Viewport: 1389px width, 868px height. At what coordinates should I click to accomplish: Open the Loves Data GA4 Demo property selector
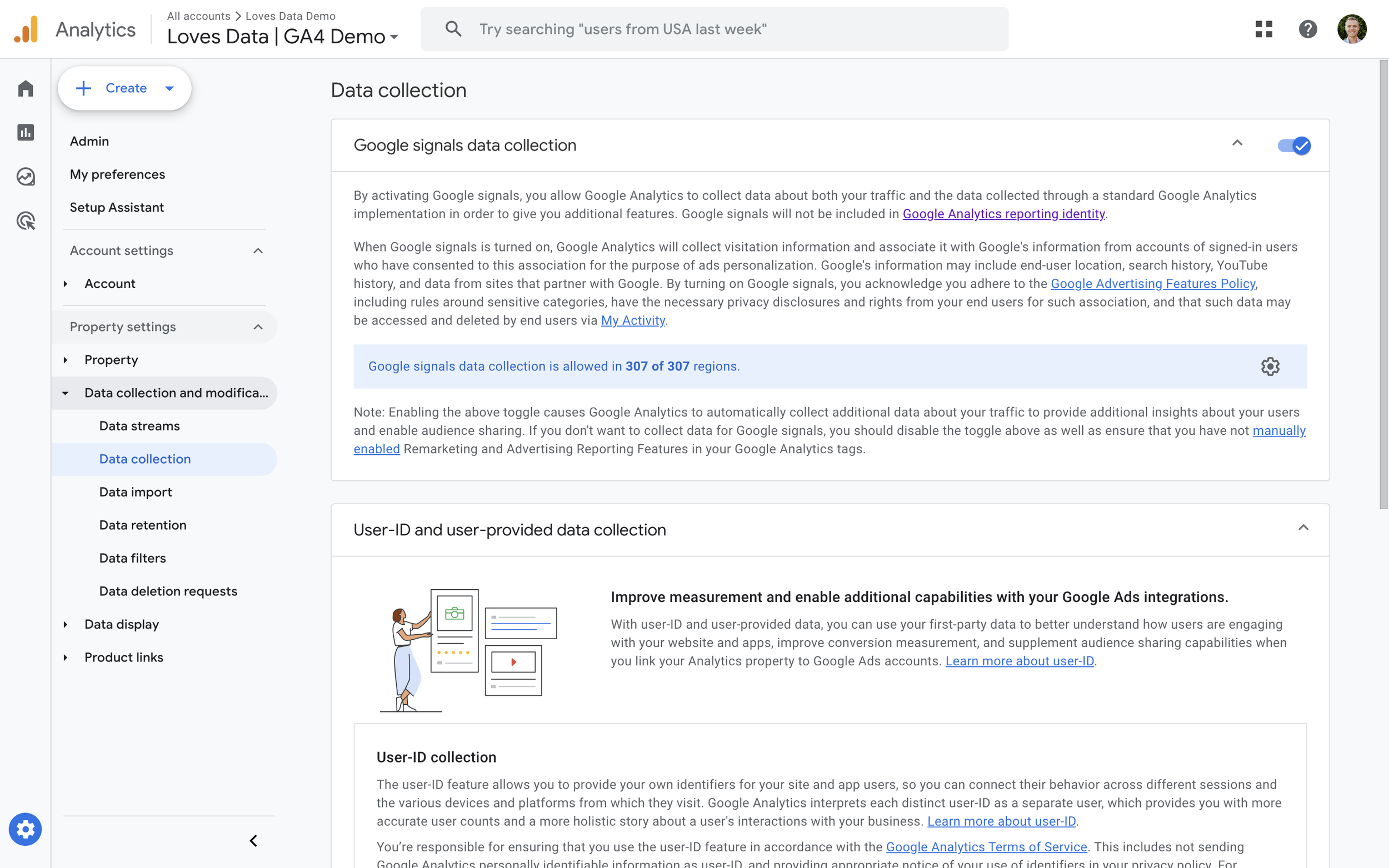pos(282,37)
